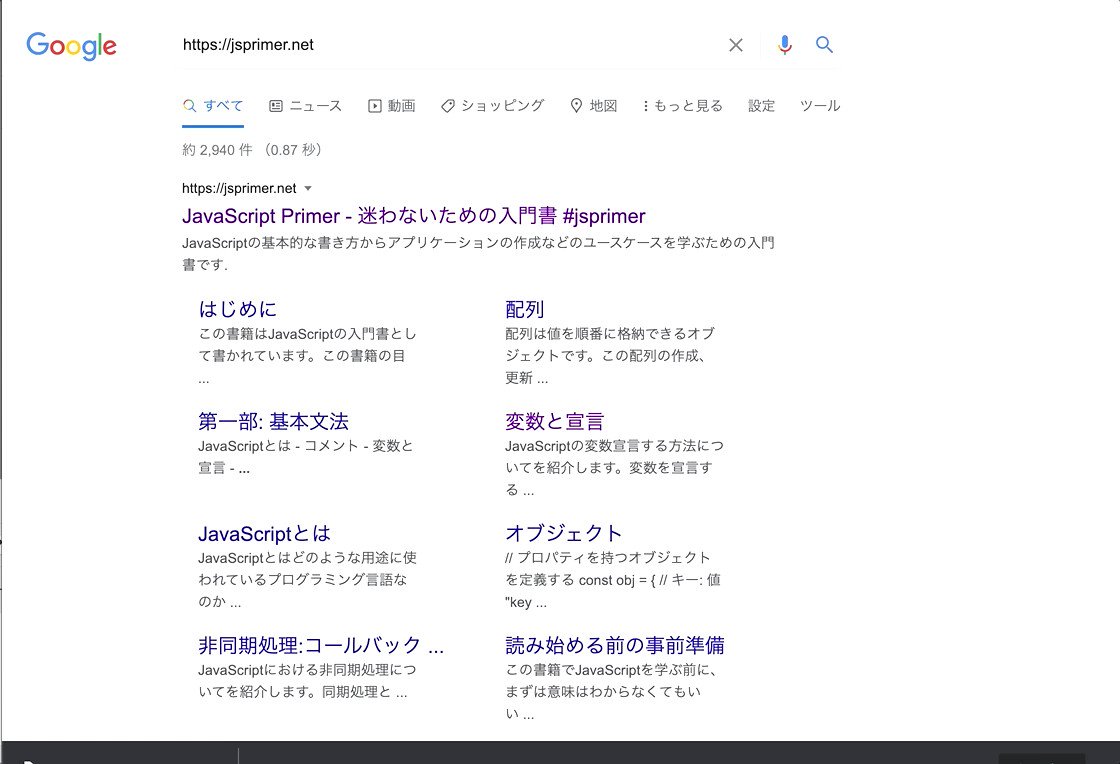This screenshot has height=764, width=1120.
Task: Open the オブジェクト sitelink
Action: point(564,533)
